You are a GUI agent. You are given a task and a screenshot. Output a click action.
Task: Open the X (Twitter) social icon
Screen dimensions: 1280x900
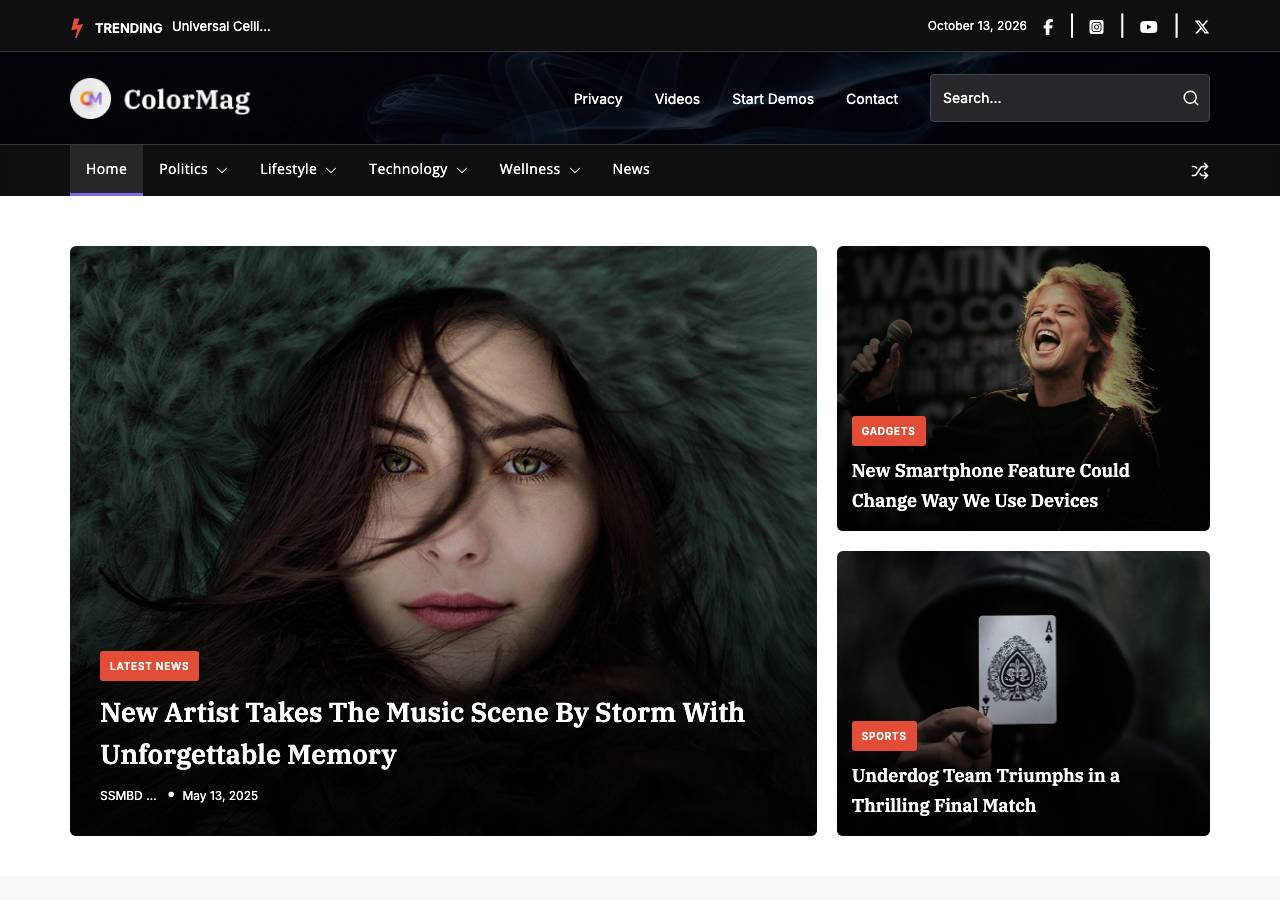[1202, 27]
